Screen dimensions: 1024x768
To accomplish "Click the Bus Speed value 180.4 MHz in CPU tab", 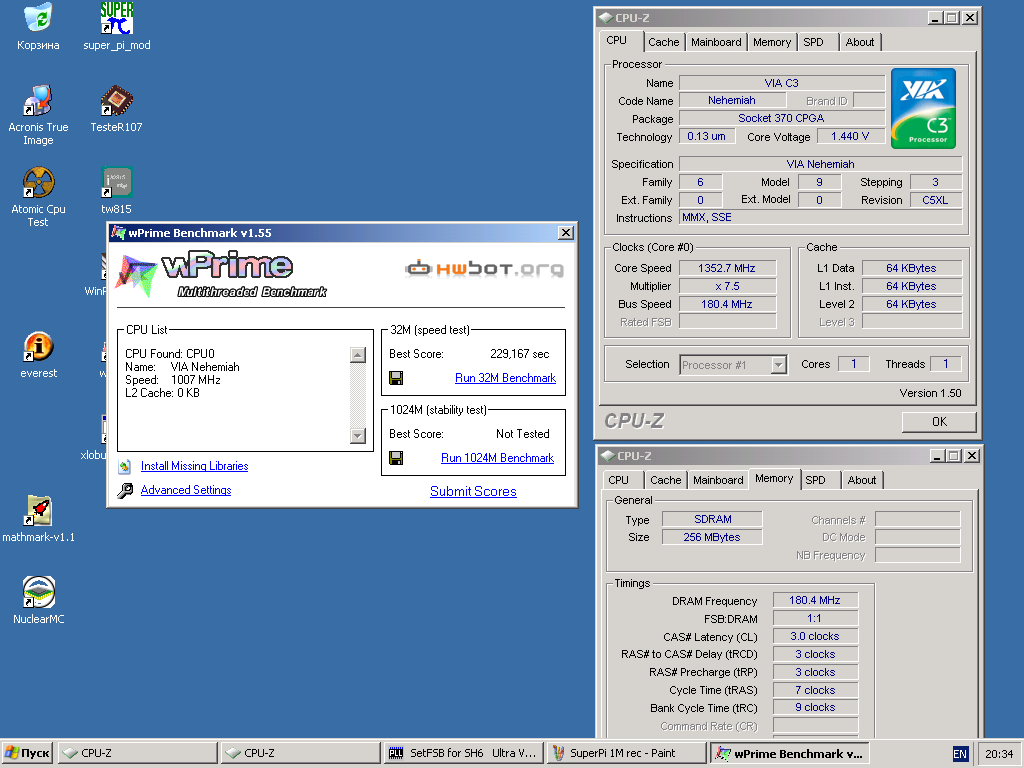I will pos(727,304).
